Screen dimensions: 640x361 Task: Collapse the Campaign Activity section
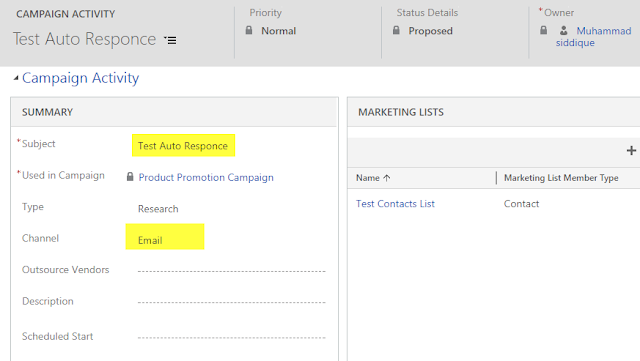(x=16, y=78)
